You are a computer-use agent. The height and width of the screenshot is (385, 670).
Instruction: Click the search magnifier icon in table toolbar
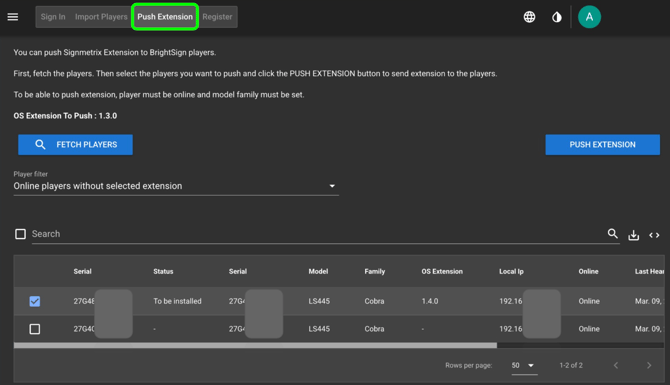click(612, 233)
